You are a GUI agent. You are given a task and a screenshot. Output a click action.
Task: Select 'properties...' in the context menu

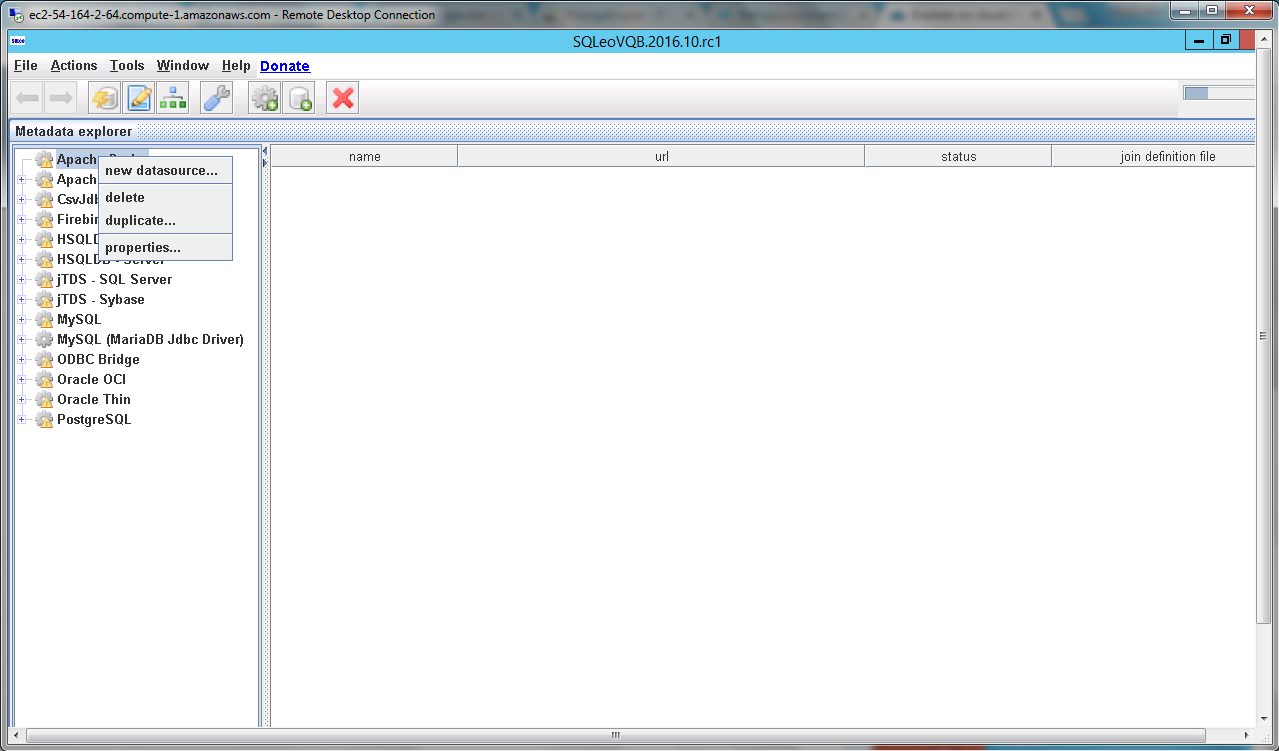[x=143, y=248]
